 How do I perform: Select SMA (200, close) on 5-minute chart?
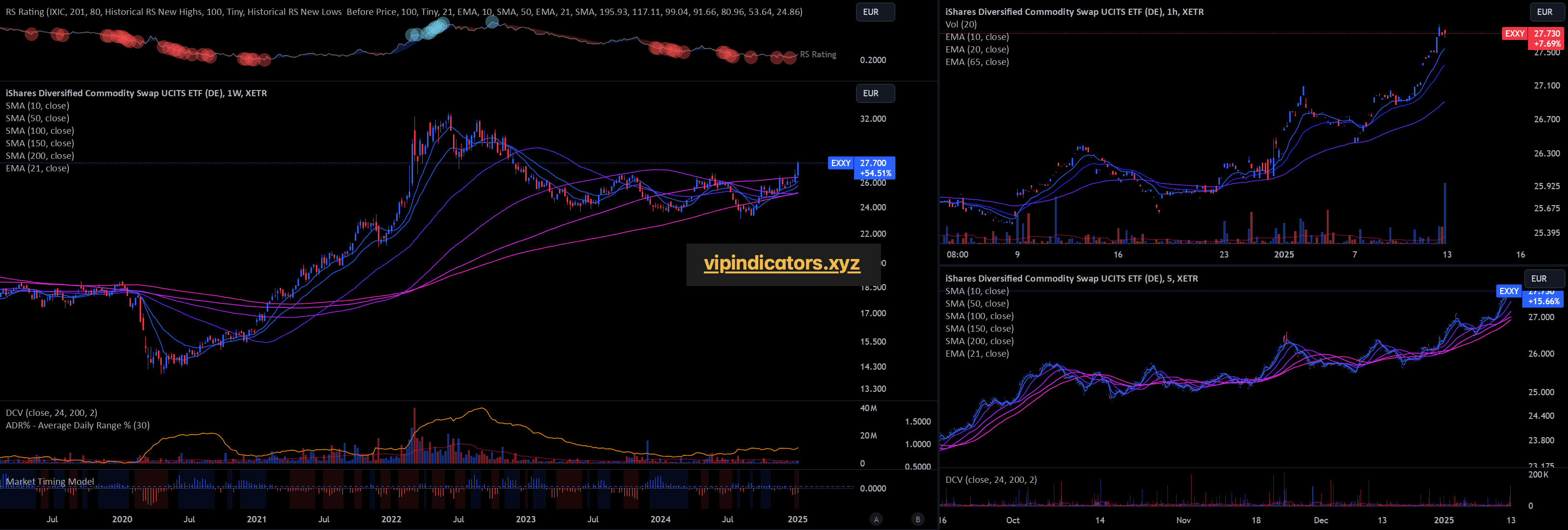pos(979,341)
